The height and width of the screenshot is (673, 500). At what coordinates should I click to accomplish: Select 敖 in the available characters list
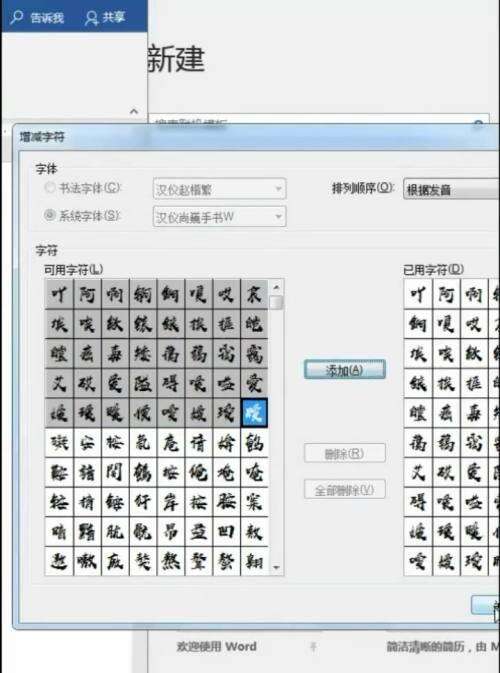click(x=254, y=531)
